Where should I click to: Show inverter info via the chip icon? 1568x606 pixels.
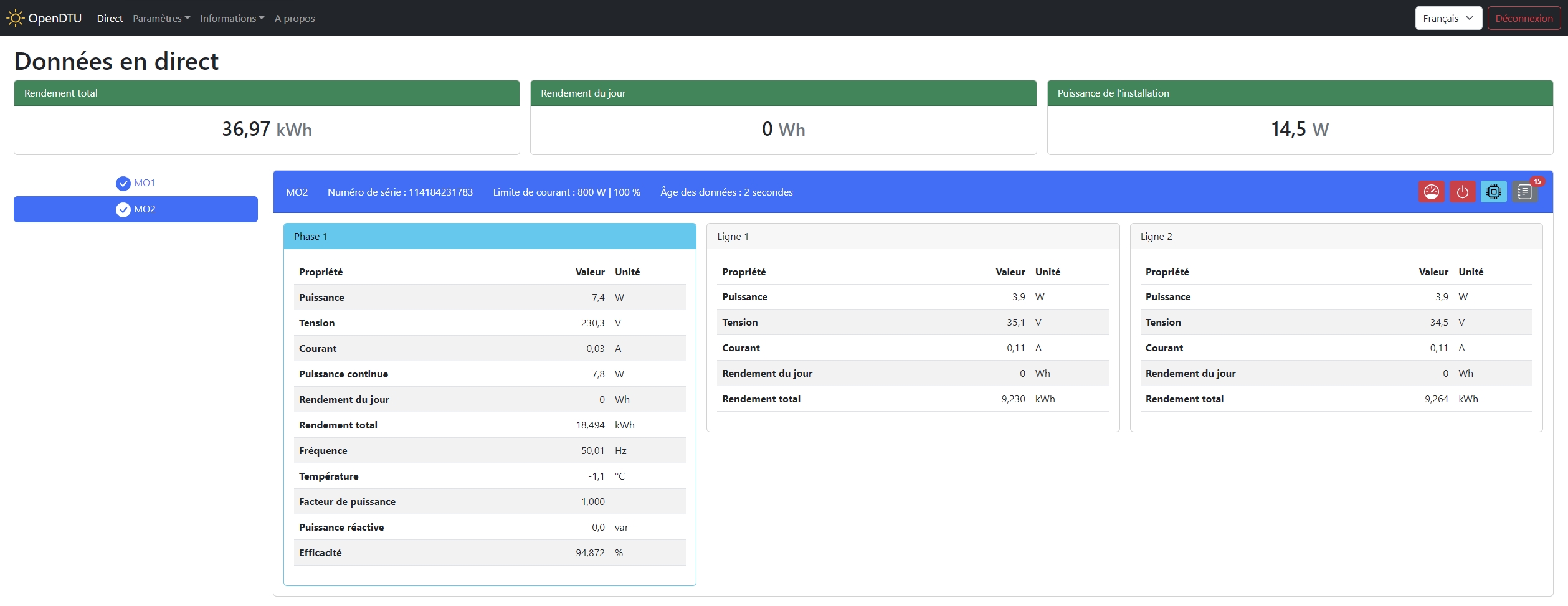click(1493, 192)
